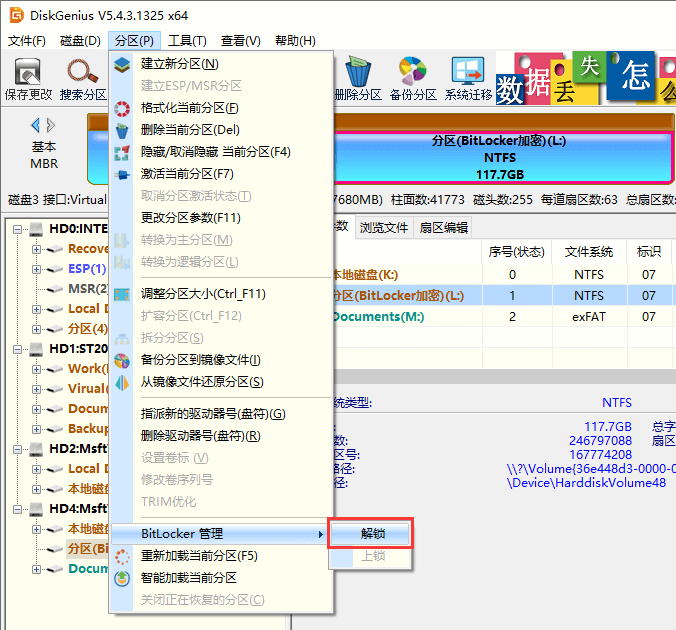This screenshot has width=676, height=630.
Task: Expand the Work partition node under HD1
Action: 36,369
